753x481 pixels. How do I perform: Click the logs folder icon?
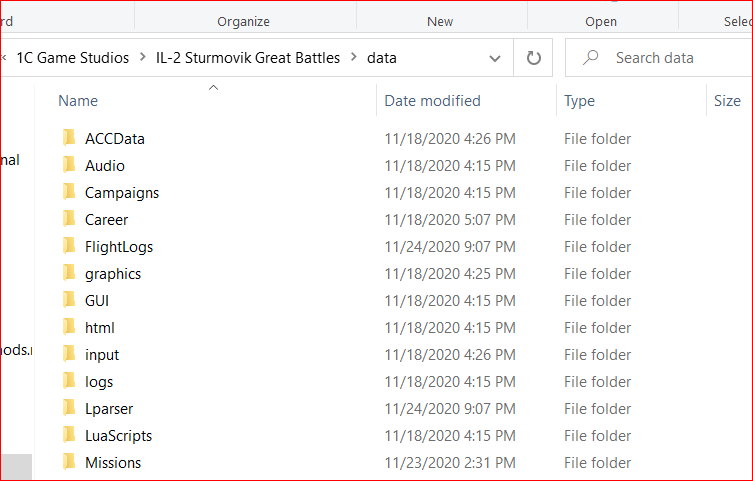tap(69, 381)
